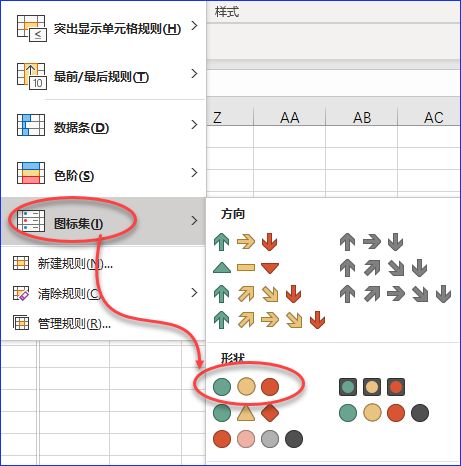Apply 3 traffic lights unrimmed icon set

246,387
